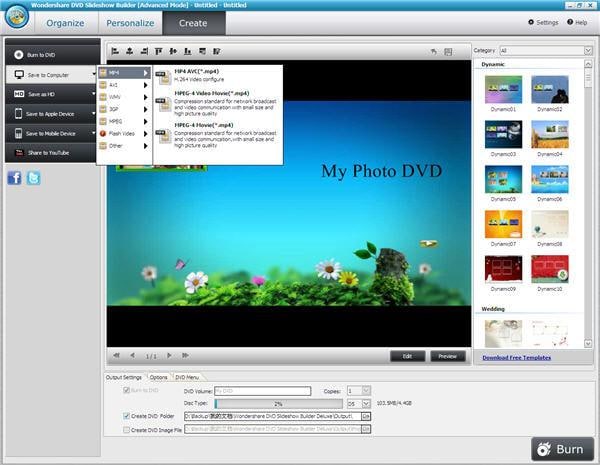Image resolution: width=600 pixels, height=465 pixels.
Task: Click the Align Middle vertically icon
Action: (x=173, y=51)
